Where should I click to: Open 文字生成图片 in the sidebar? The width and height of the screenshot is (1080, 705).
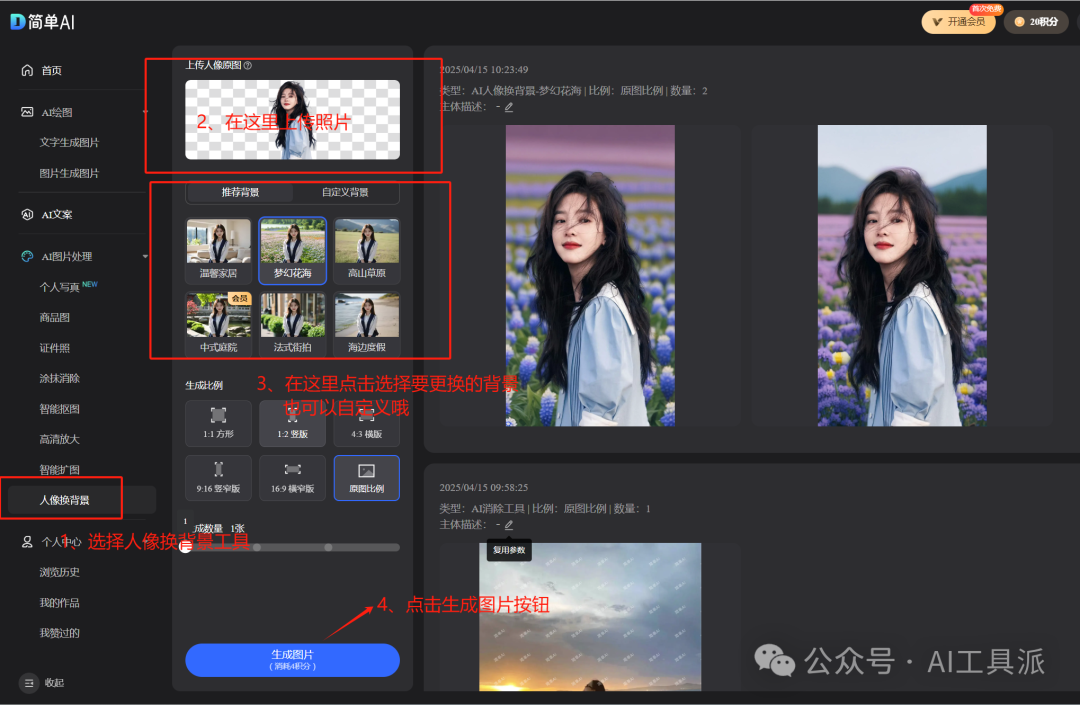click(69, 143)
